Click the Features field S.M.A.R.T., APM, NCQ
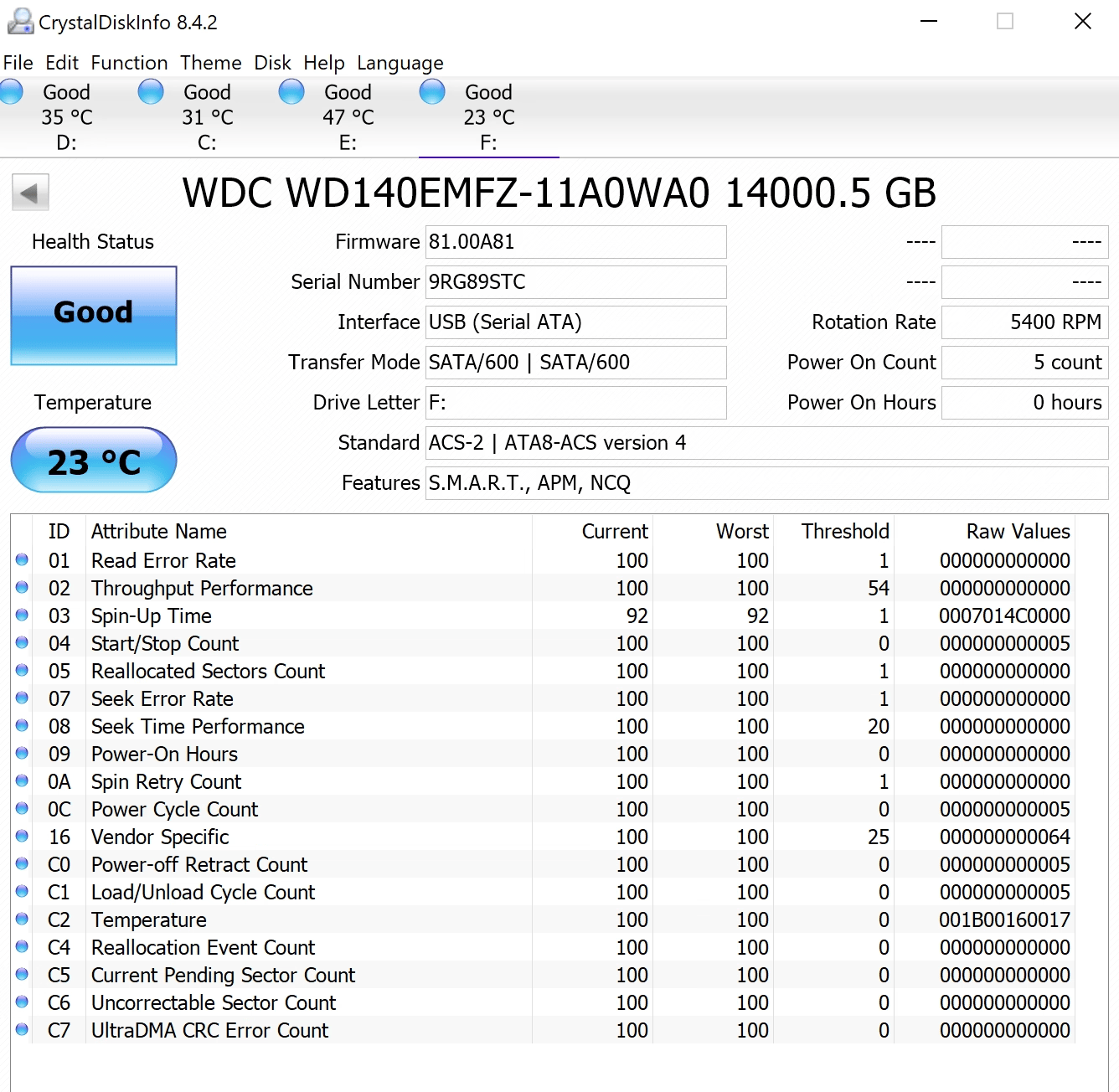 tap(767, 483)
